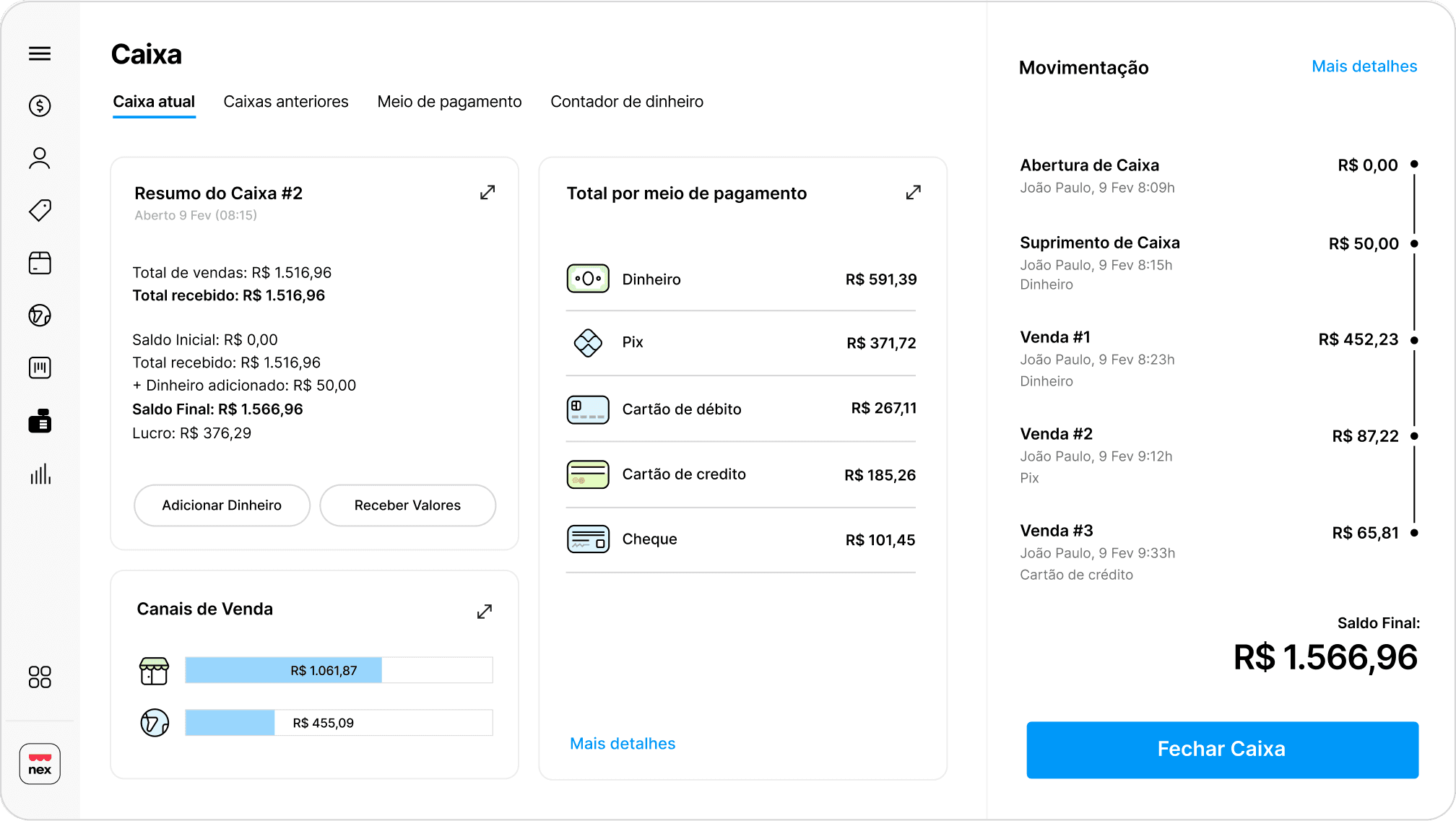Expand Total por meio de pagamento card
This screenshot has width=1456, height=821.
click(x=913, y=193)
